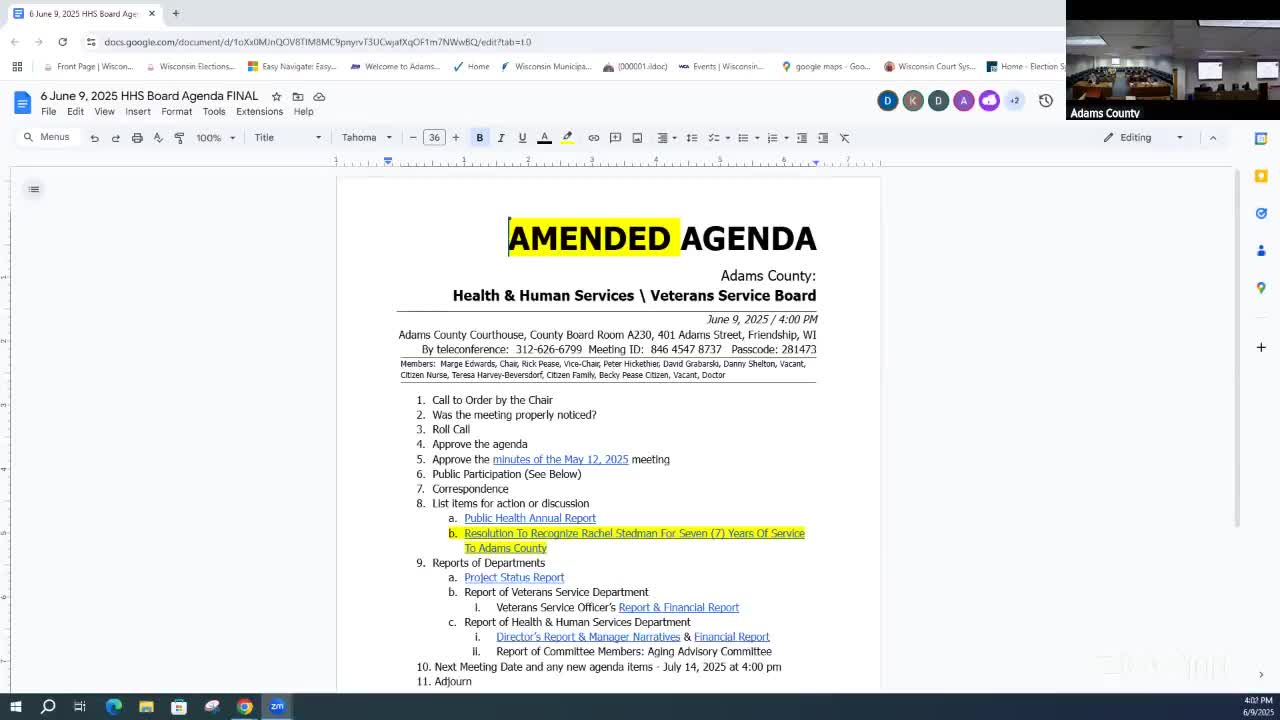
Task: Show document outline icon
Action: (34, 189)
